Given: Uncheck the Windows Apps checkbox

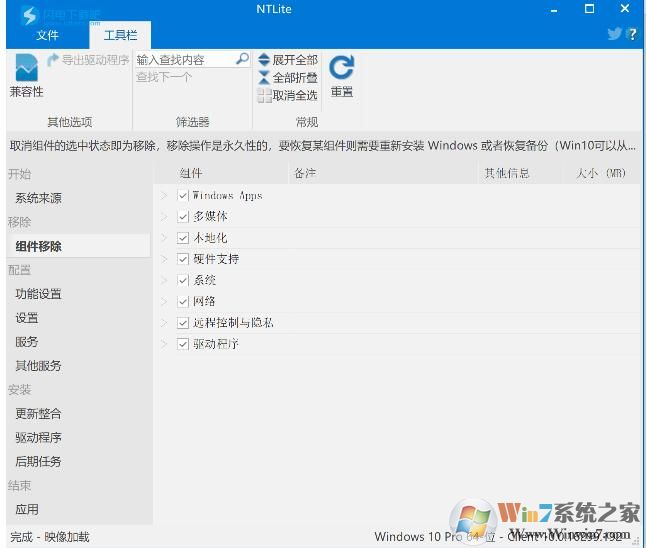Looking at the screenshot, I should pos(183,196).
